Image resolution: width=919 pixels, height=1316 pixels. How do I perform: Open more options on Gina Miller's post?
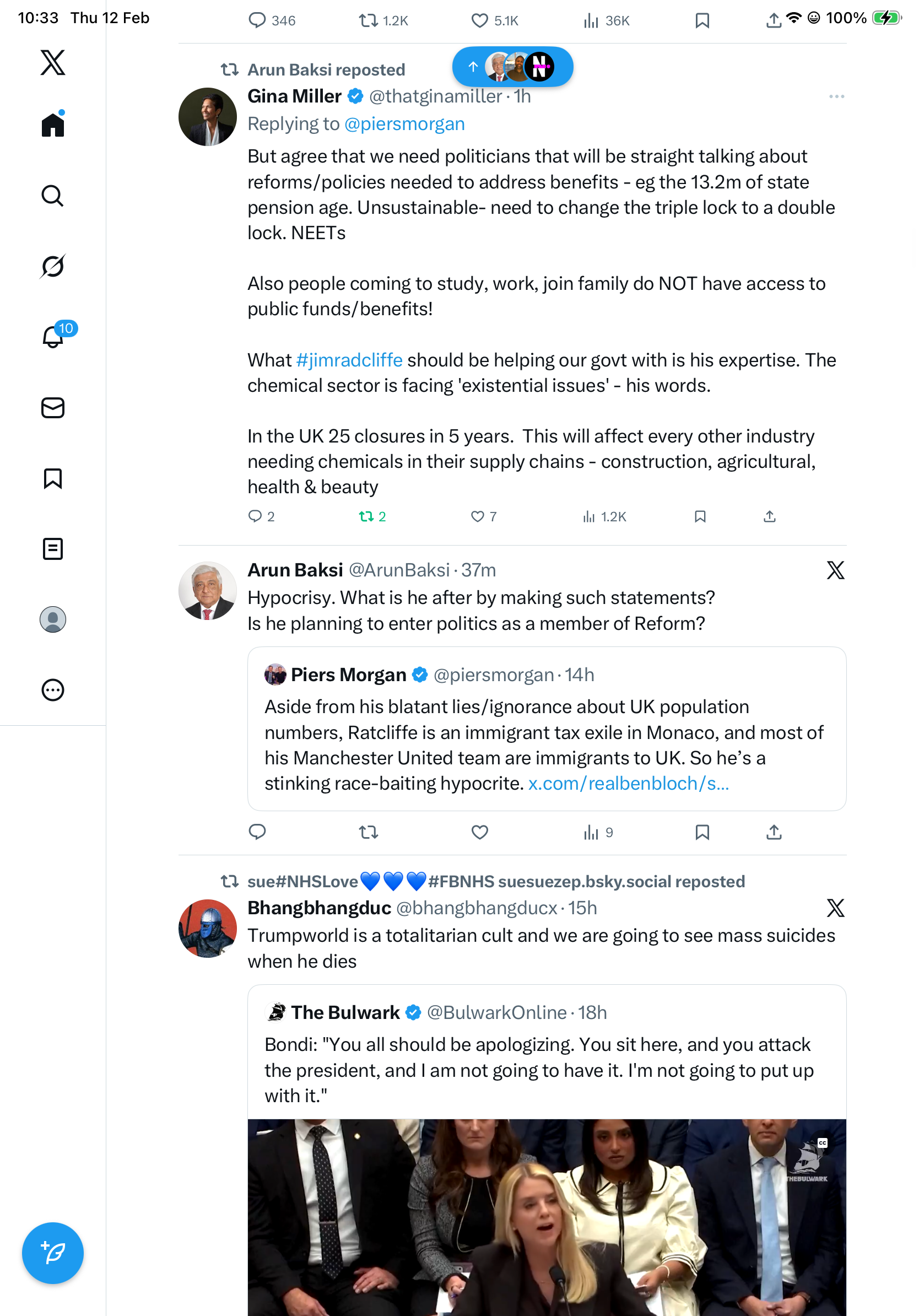pos(836,97)
